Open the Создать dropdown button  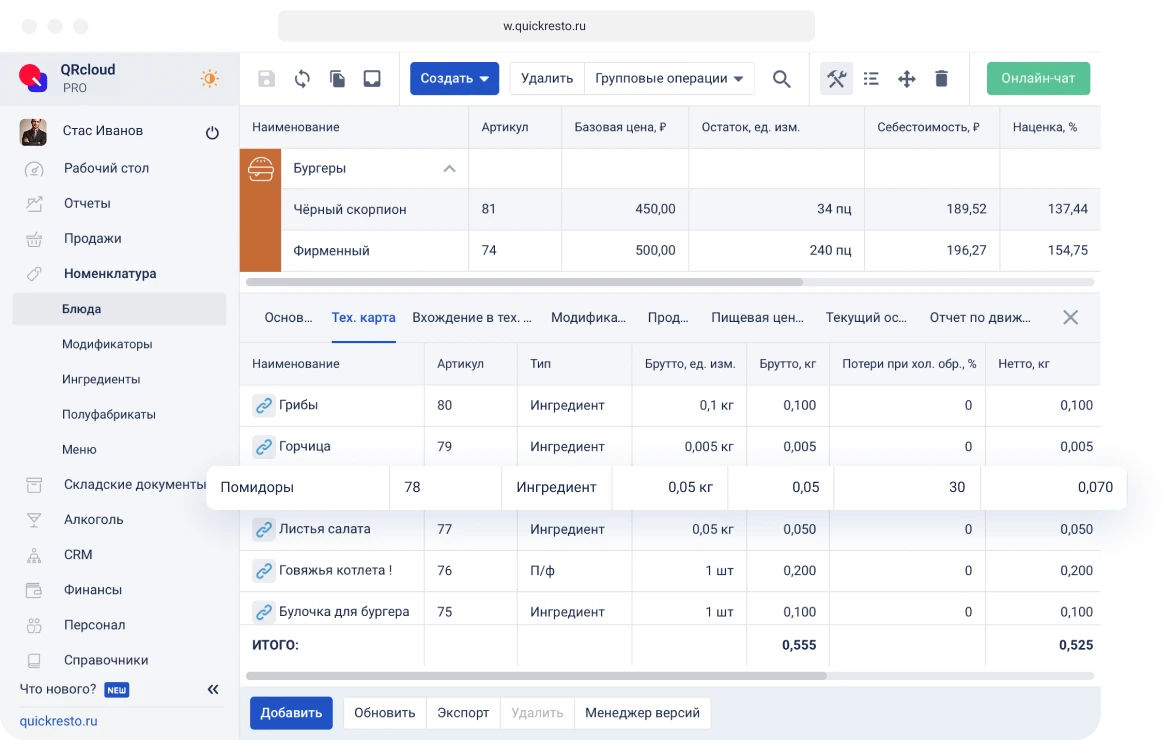[454, 79]
